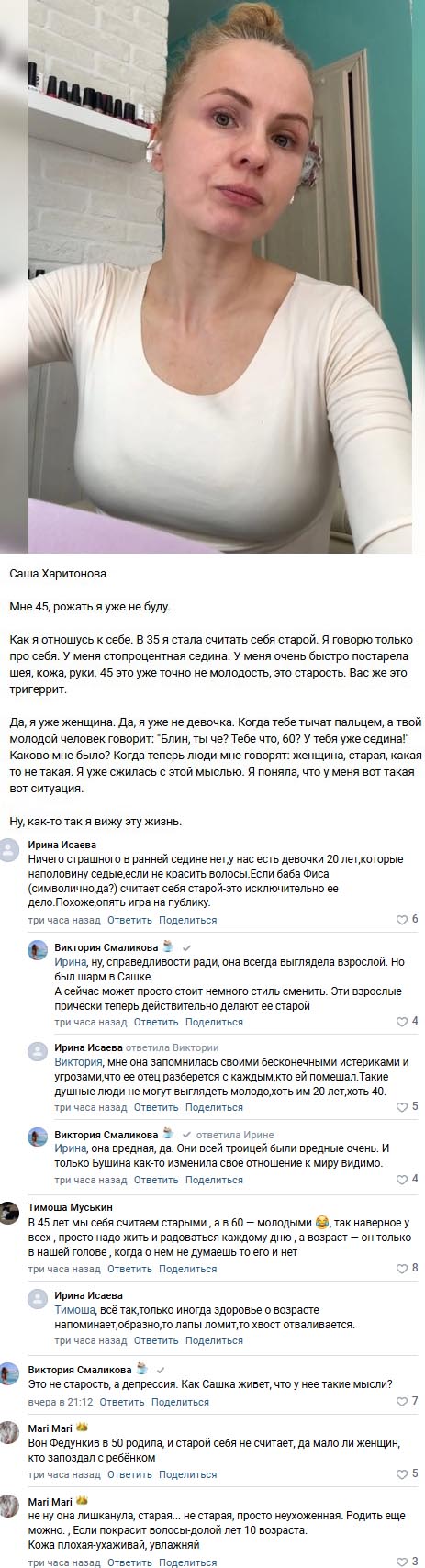Share Тимоша Муськин's comment

tap(188, 1270)
